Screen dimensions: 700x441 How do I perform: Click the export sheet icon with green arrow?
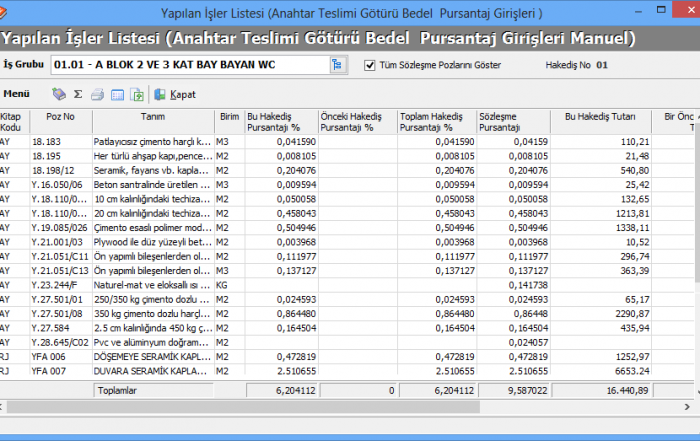point(136,95)
